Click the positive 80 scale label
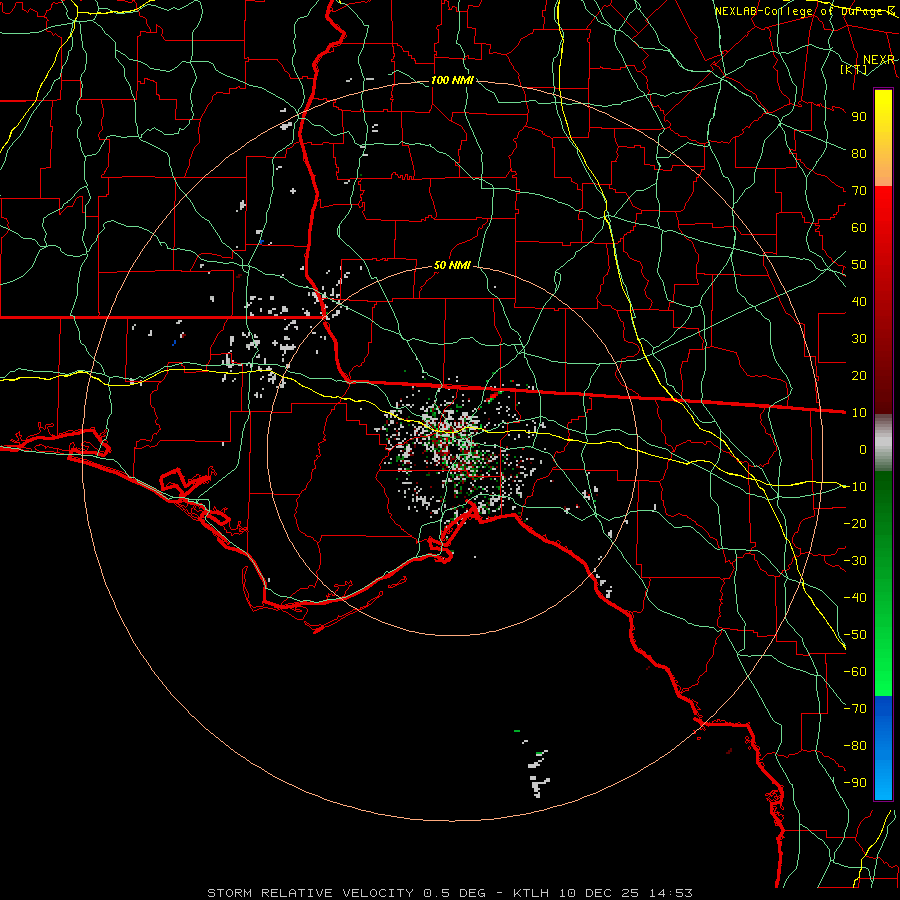The height and width of the screenshot is (900, 900). (859, 153)
